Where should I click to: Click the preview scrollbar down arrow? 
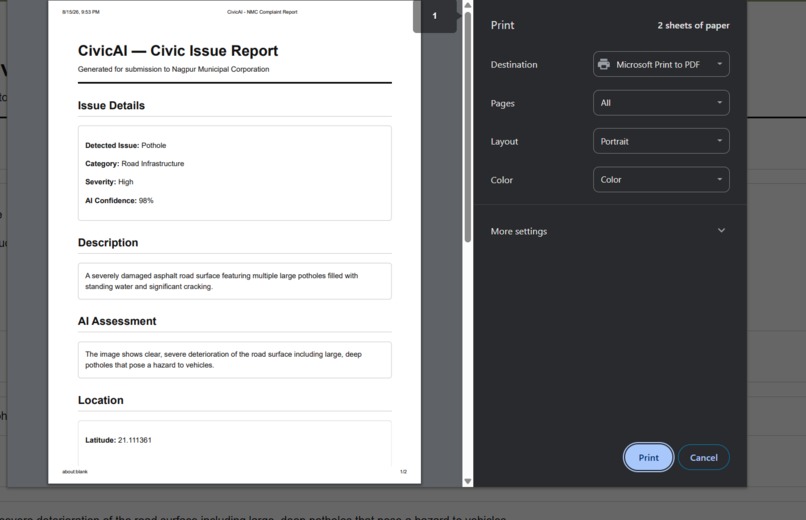point(468,481)
